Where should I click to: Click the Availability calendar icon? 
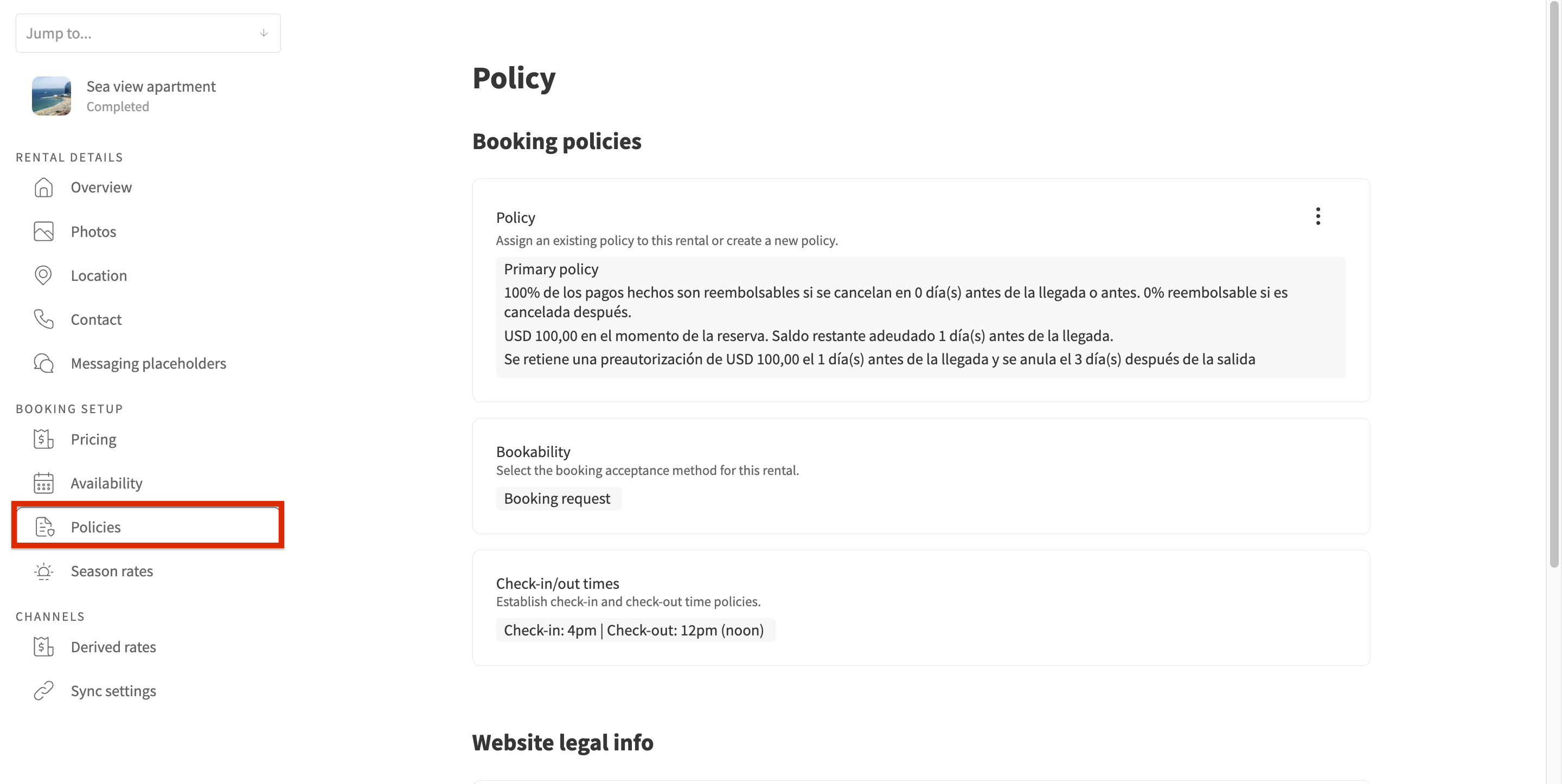coord(43,483)
